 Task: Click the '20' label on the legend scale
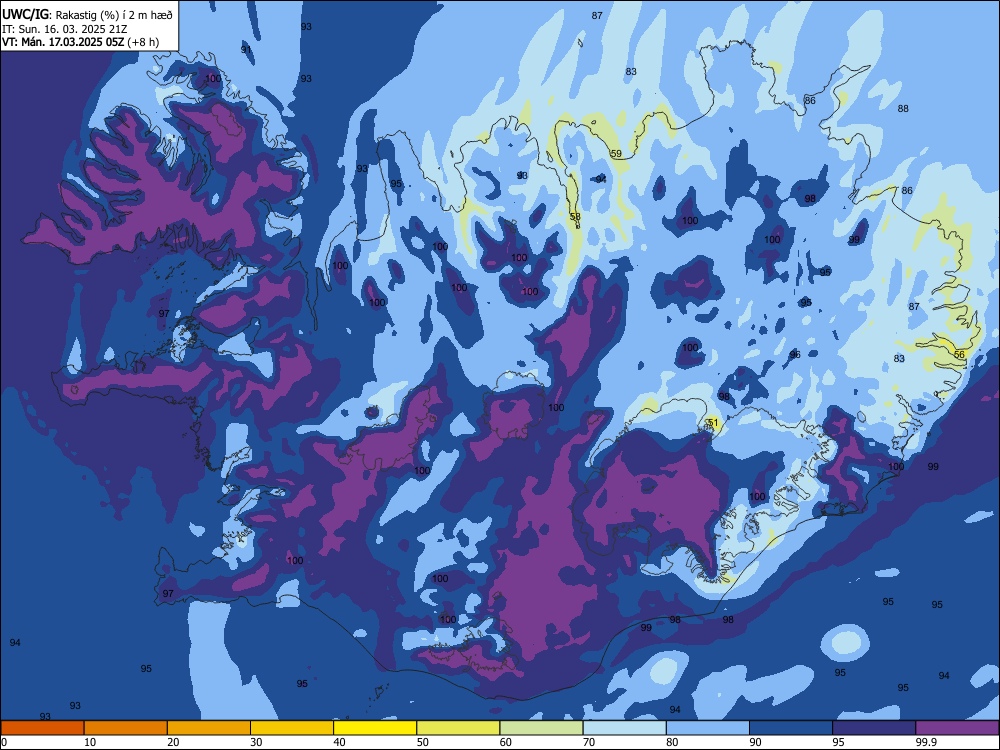(173, 742)
